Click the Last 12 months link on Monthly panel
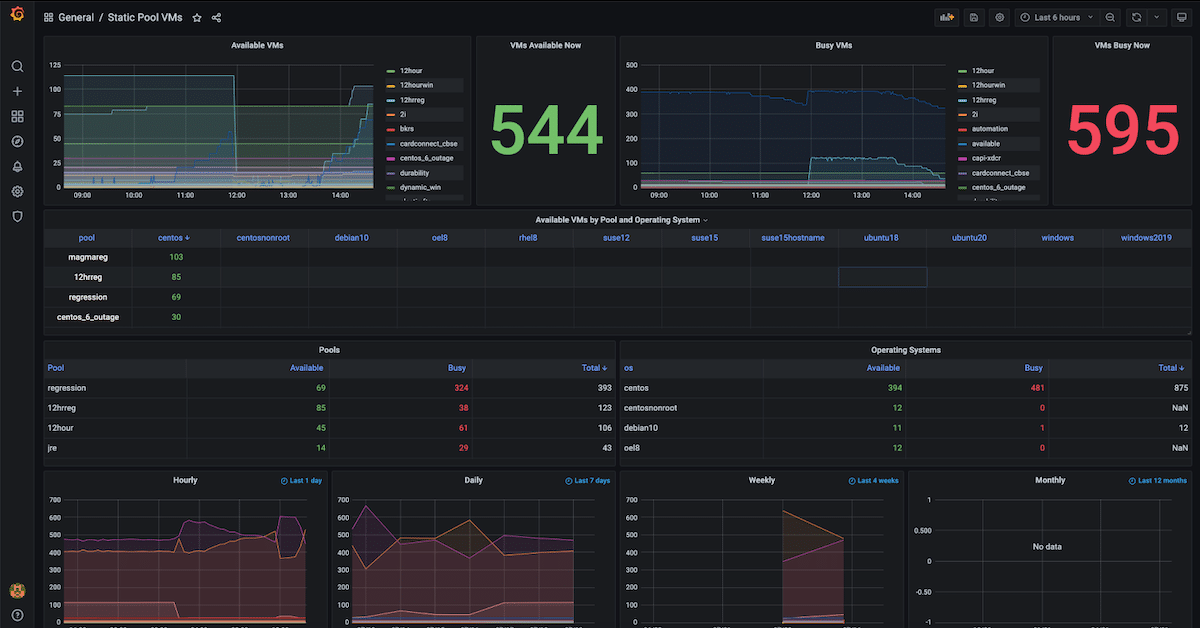 (x=1158, y=481)
